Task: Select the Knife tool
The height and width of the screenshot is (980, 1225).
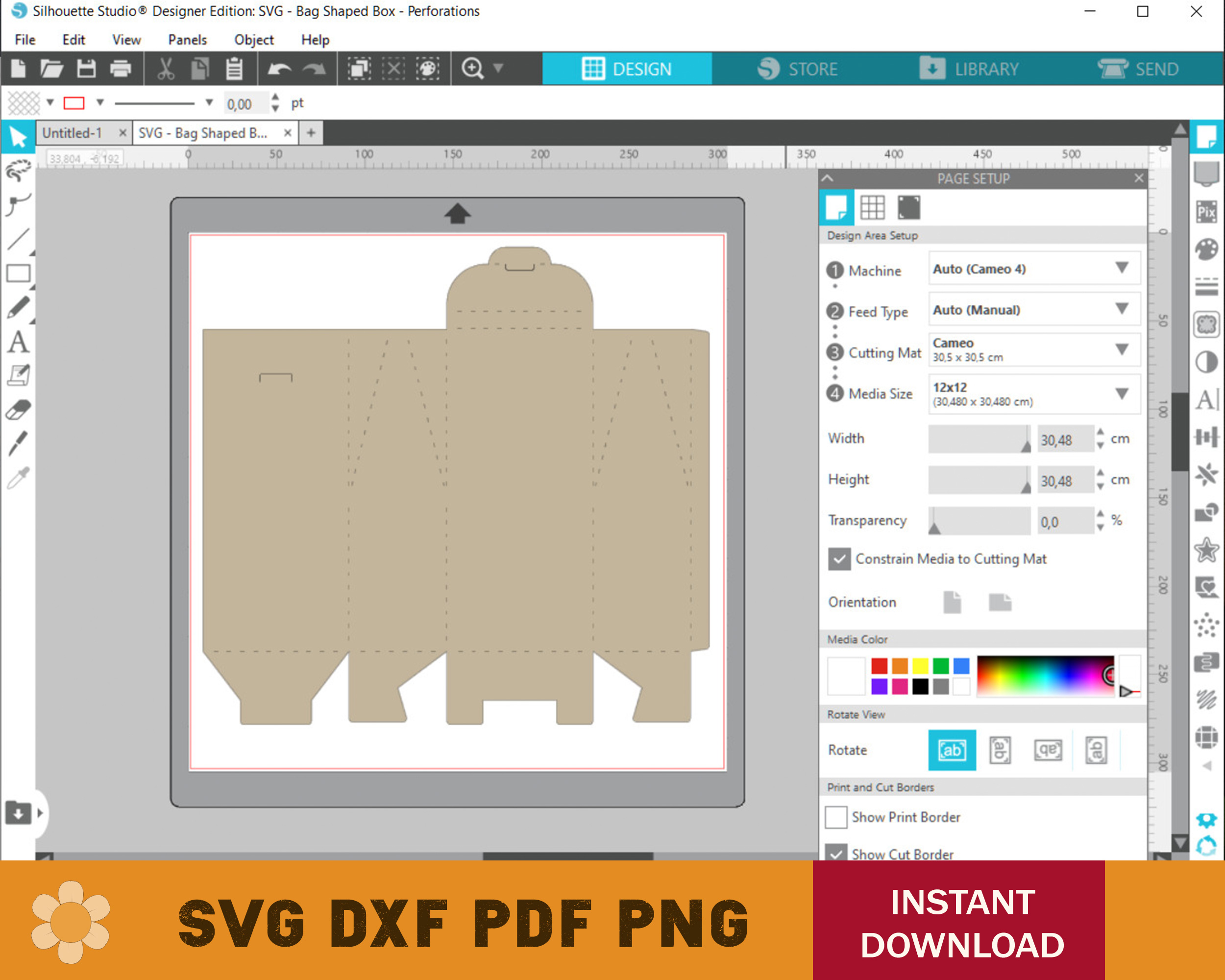Action: (18, 443)
